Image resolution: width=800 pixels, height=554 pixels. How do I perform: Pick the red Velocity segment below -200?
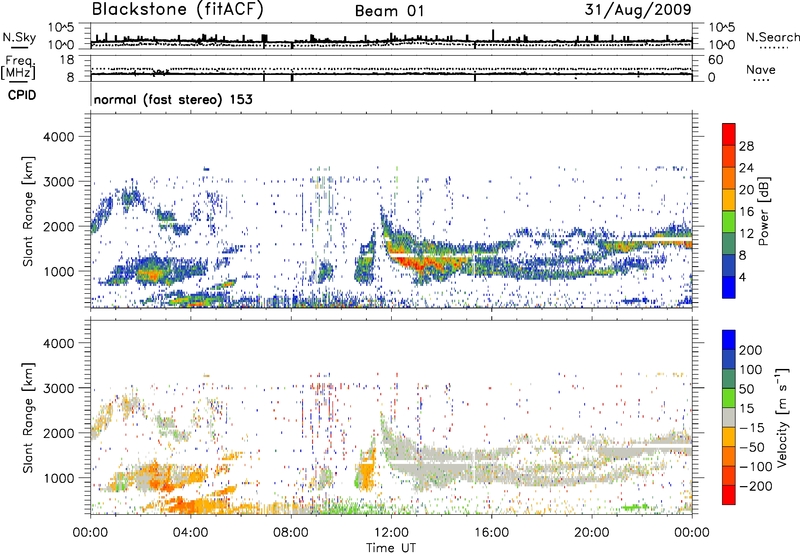pyautogui.click(x=729, y=495)
